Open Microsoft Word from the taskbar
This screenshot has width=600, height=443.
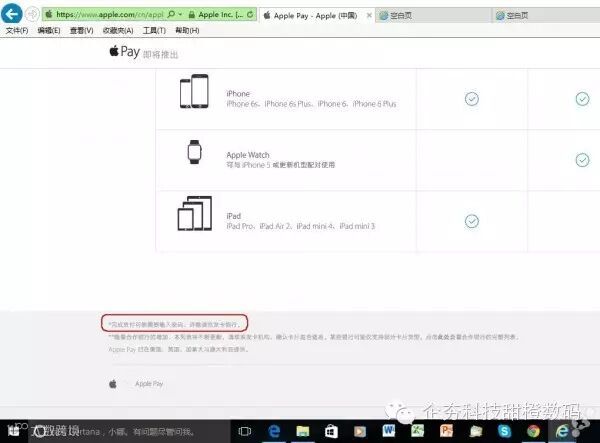click(389, 431)
